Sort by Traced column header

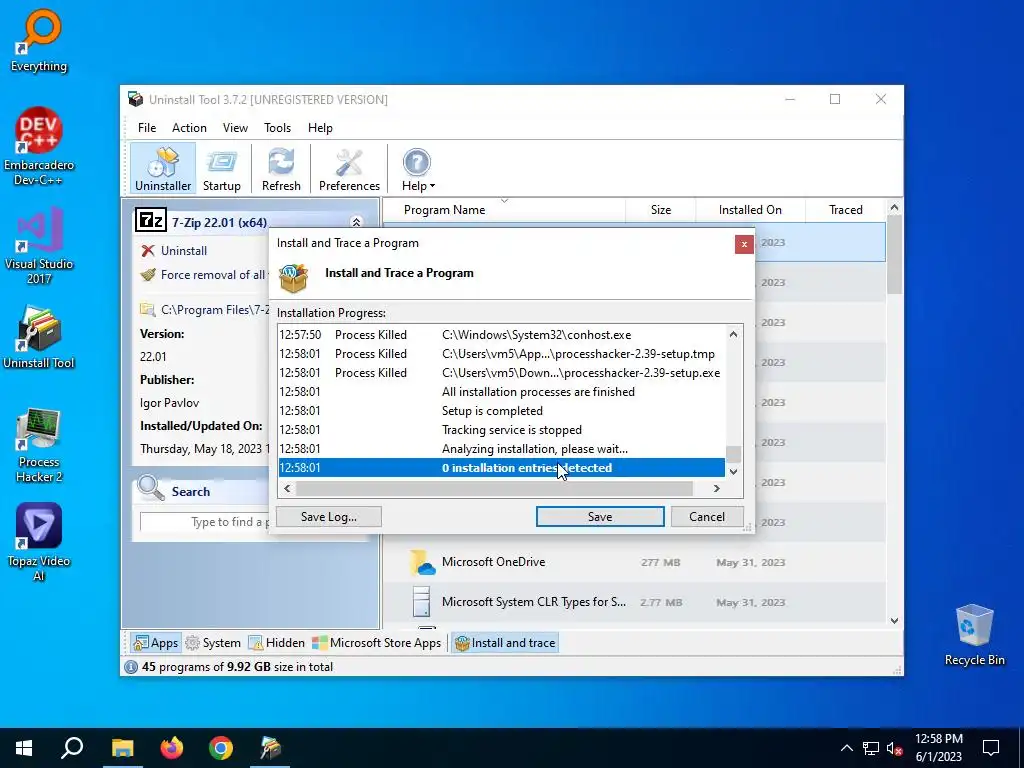pyautogui.click(x=845, y=210)
